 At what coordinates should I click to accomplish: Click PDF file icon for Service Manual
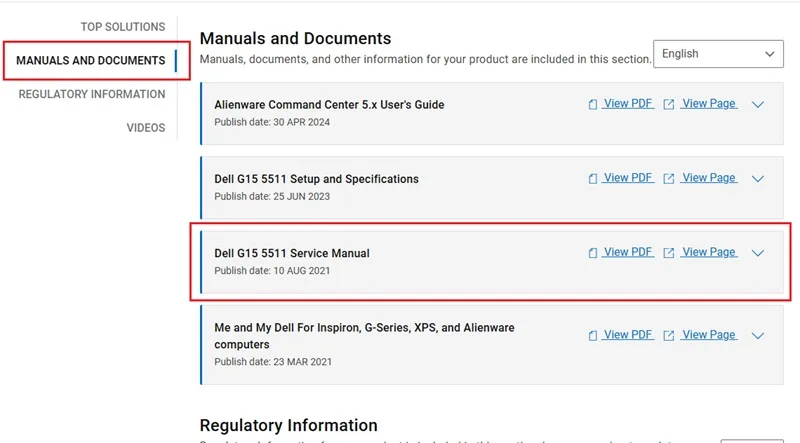pos(592,253)
